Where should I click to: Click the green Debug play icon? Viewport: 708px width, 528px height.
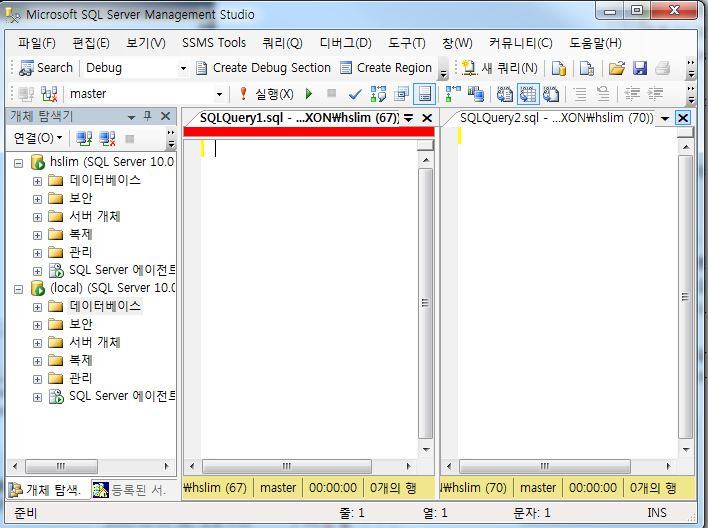[309, 94]
